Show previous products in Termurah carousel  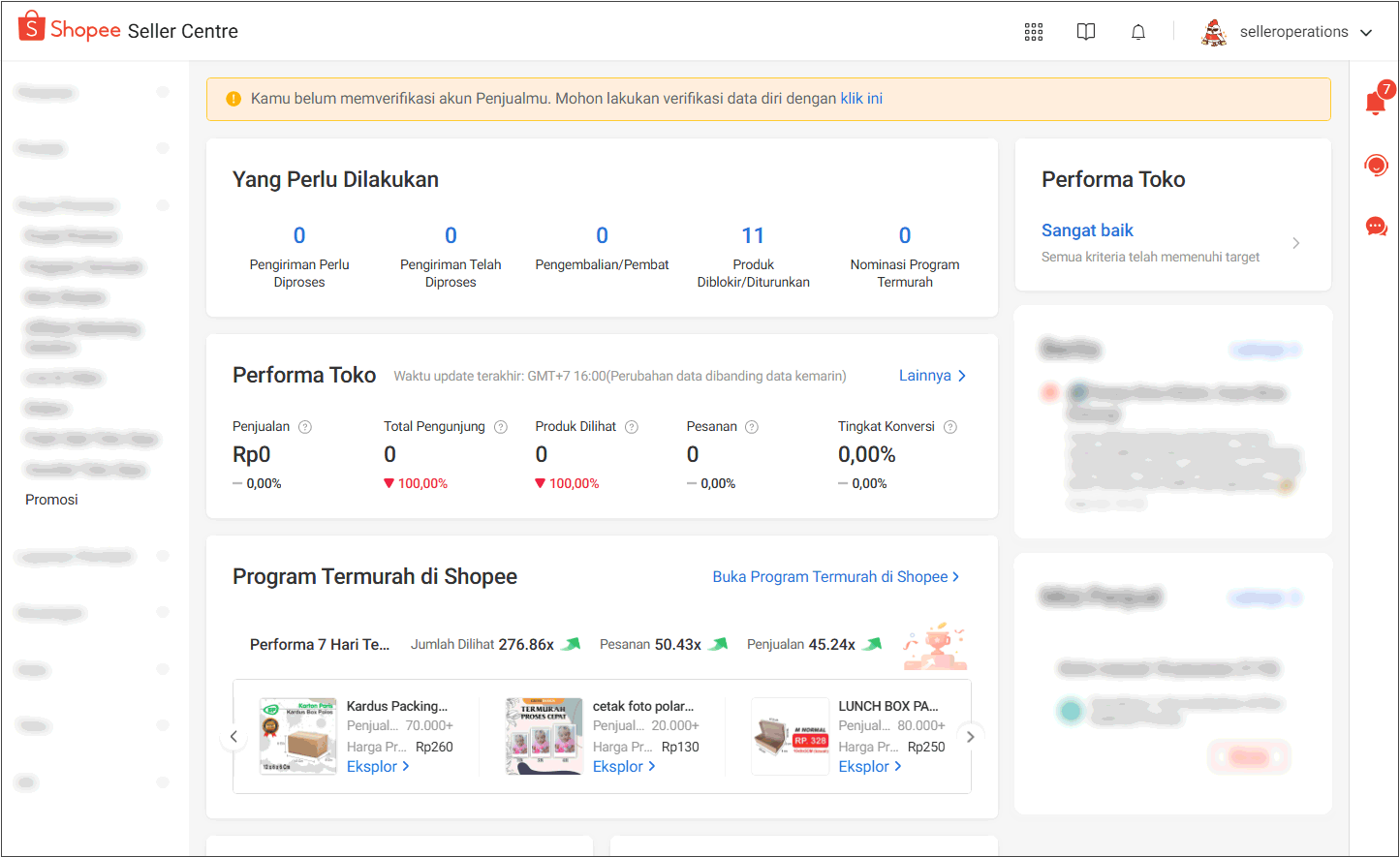(x=233, y=737)
